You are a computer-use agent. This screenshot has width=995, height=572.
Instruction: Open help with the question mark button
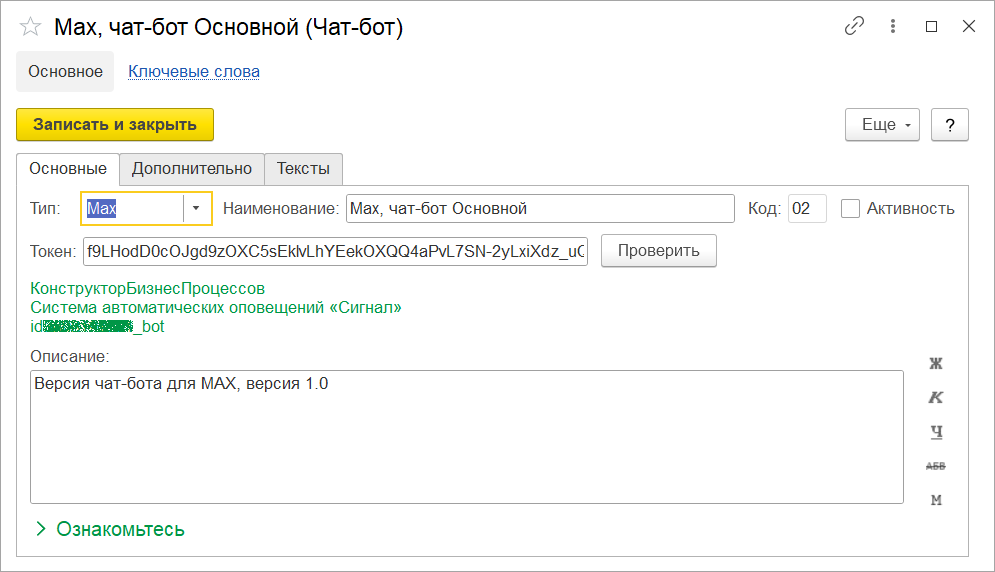(x=950, y=125)
